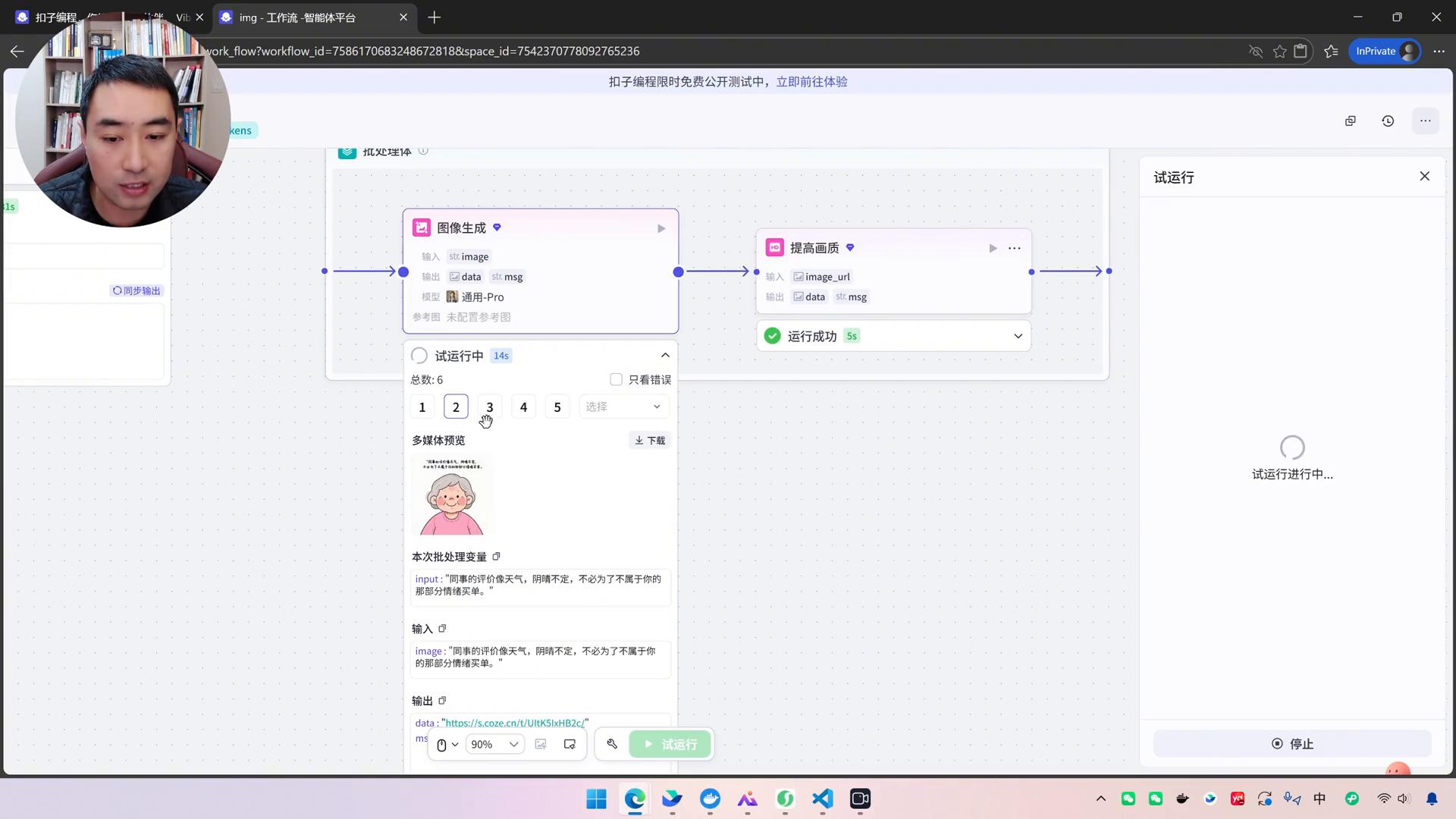1456x819 pixels.
Task: Open the 90% zoom level dropdown
Action: (x=494, y=744)
